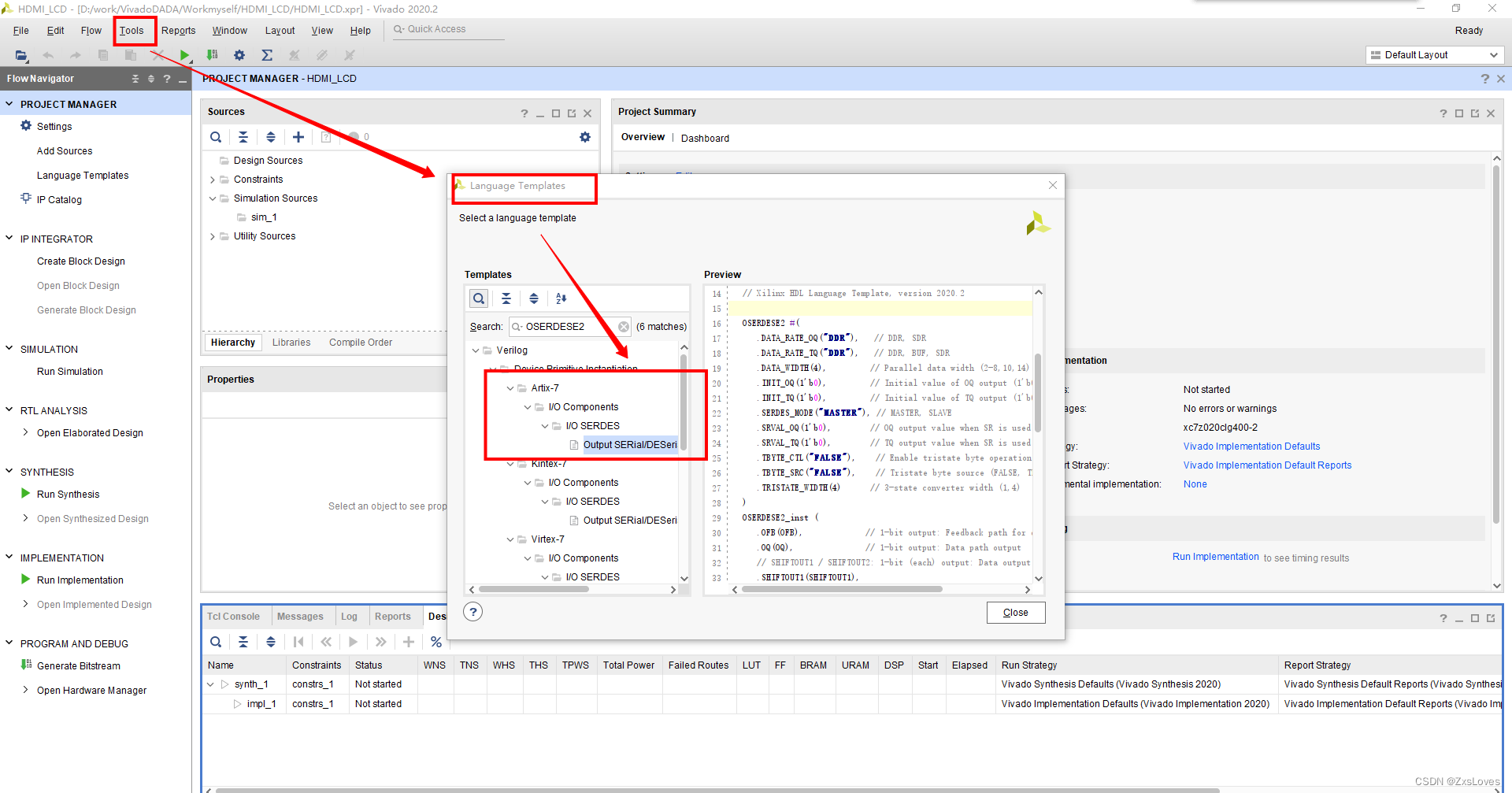Switch to the Compile Order tab

click(x=361, y=343)
